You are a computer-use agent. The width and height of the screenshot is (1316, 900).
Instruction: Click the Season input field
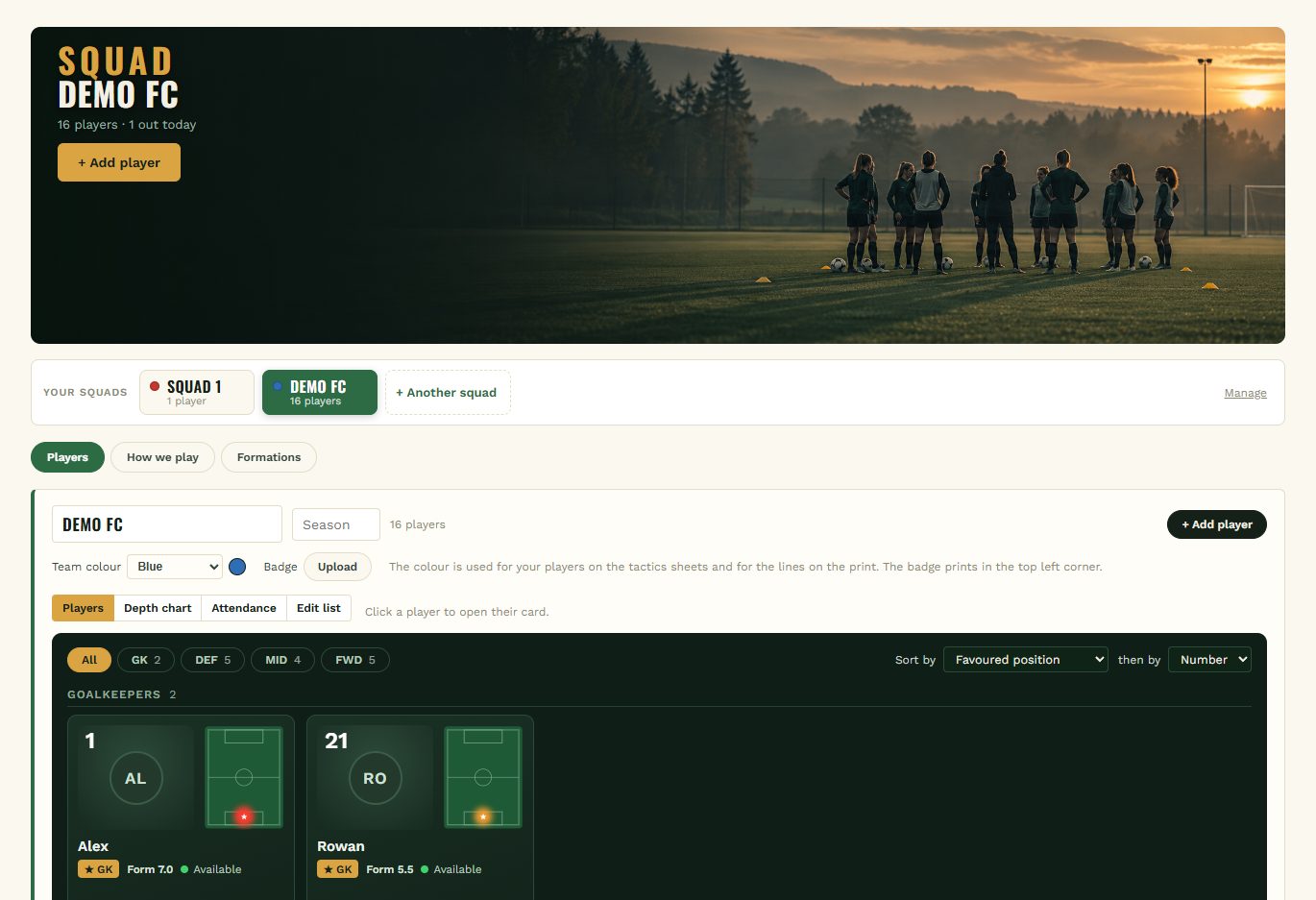tap(336, 524)
